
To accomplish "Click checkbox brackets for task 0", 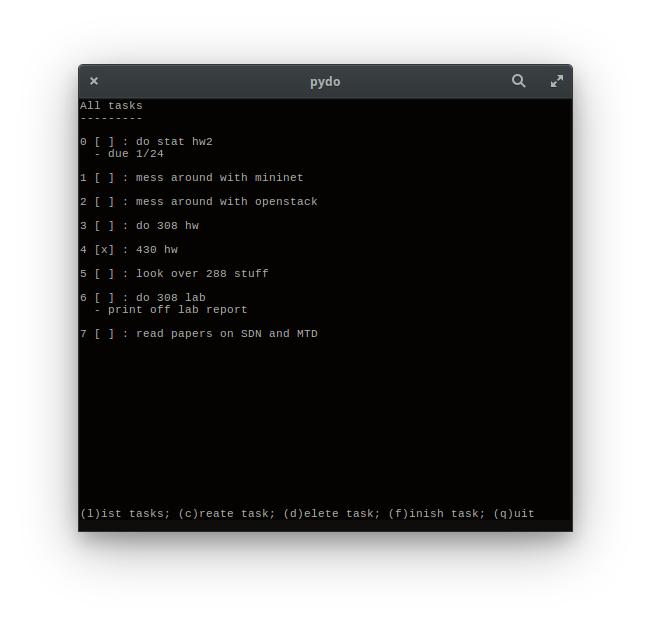I will 104,142.
